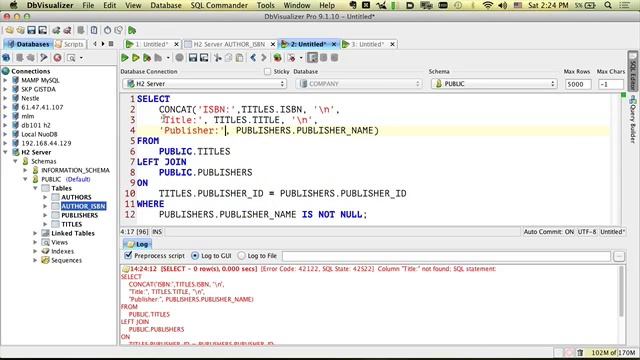Select the Log tab
Viewport: 640px width, 360px height.
pyautogui.click(x=138, y=244)
